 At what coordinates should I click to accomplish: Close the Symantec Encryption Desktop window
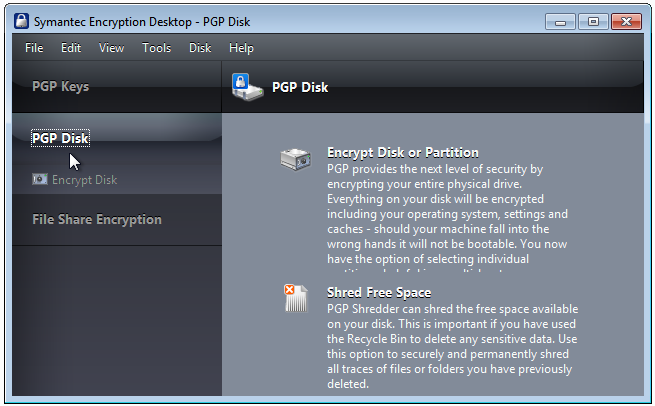point(626,21)
